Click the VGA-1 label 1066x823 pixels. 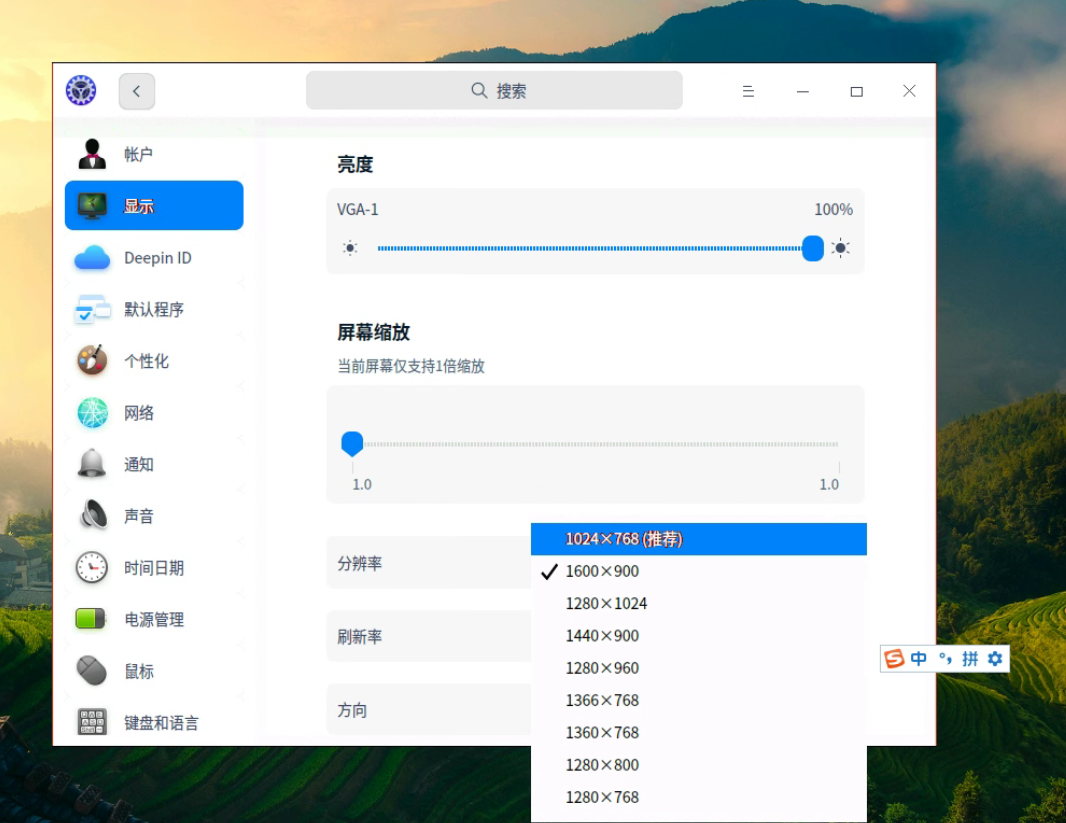[358, 209]
